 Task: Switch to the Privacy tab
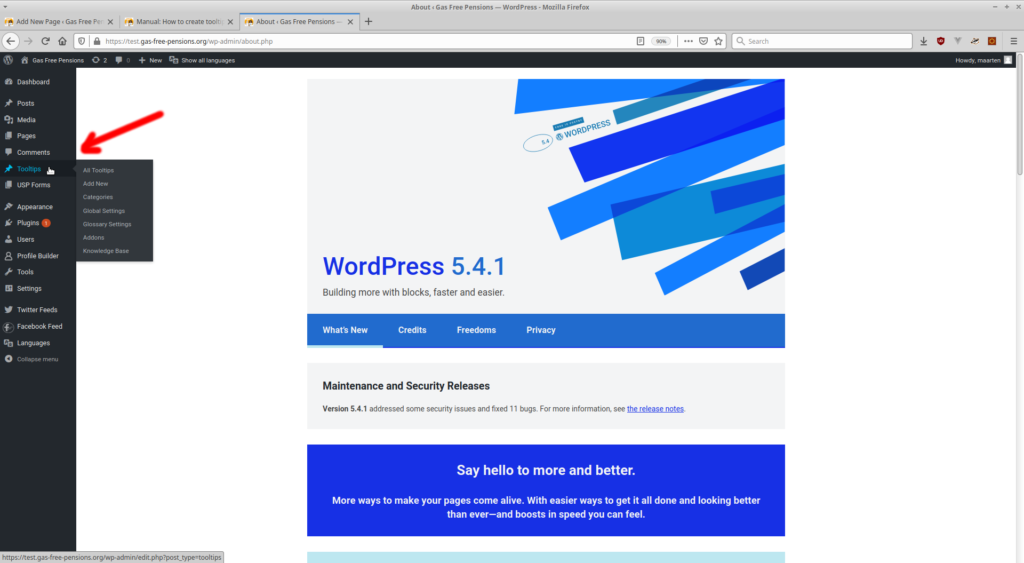click(541, 330)
